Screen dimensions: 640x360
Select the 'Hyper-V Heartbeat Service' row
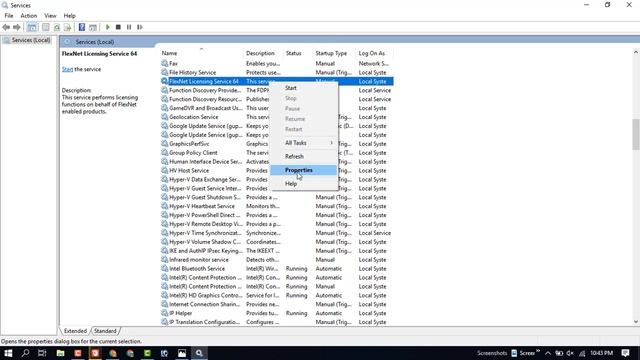coord(276,206)
